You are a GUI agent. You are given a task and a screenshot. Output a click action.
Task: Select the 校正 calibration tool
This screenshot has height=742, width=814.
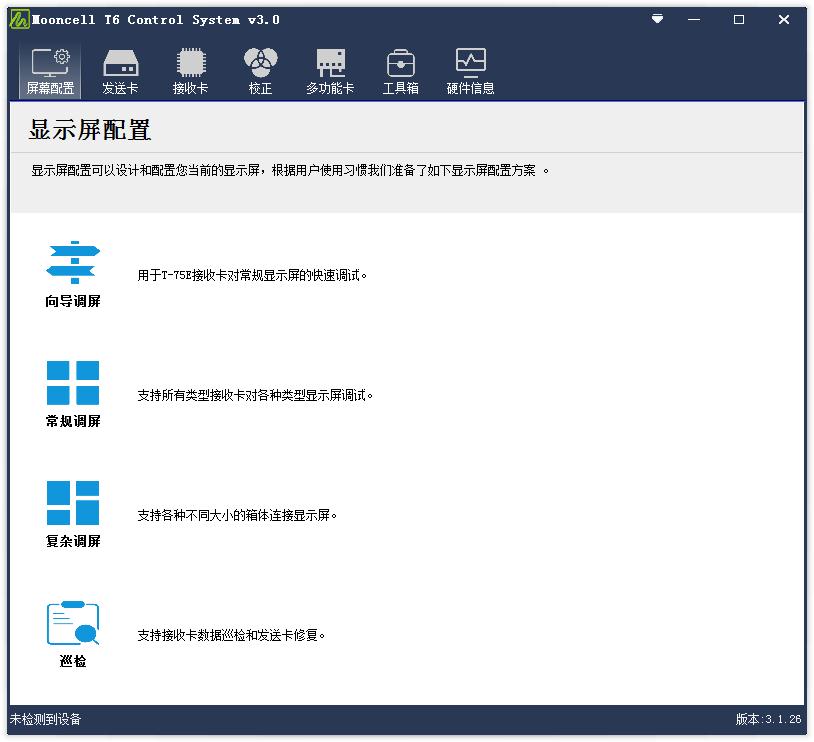tap(260, 71)
